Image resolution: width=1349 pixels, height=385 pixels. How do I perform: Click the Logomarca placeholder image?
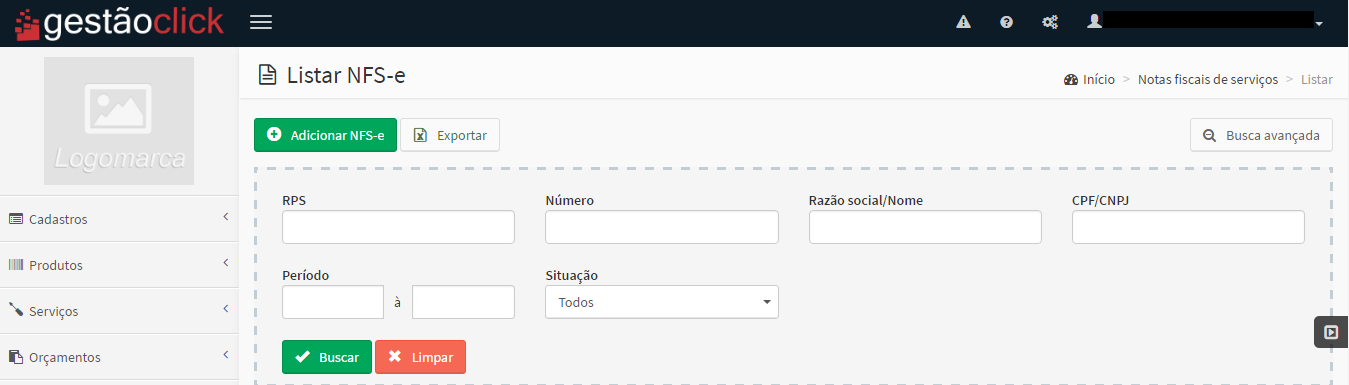click(x=119, y=121)
